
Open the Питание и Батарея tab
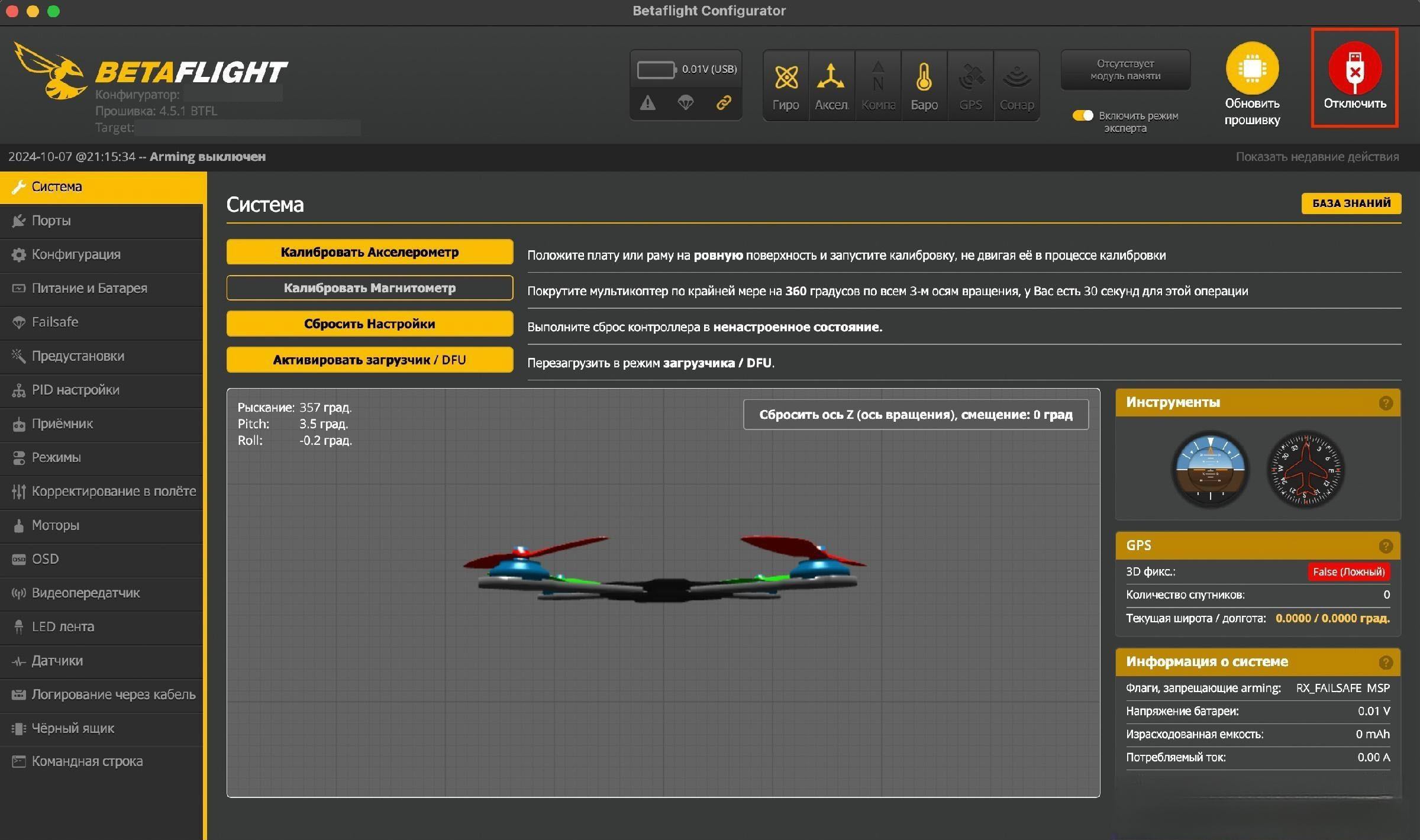102,288
